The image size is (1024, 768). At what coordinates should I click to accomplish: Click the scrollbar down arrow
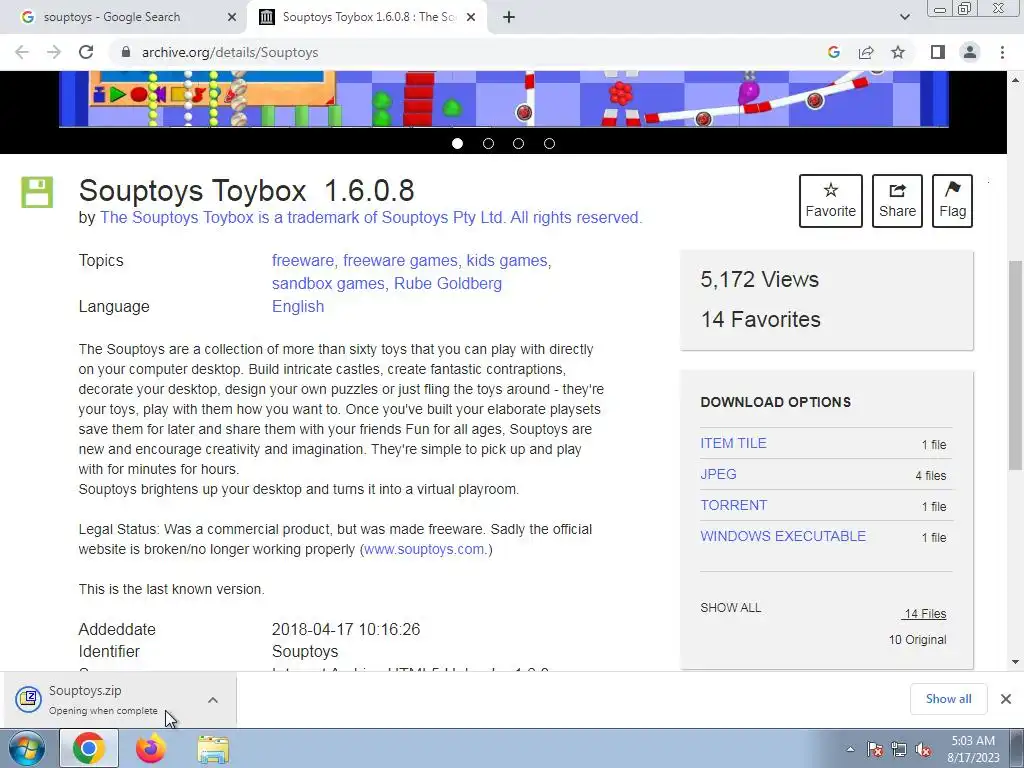[x=1016, y=662]
